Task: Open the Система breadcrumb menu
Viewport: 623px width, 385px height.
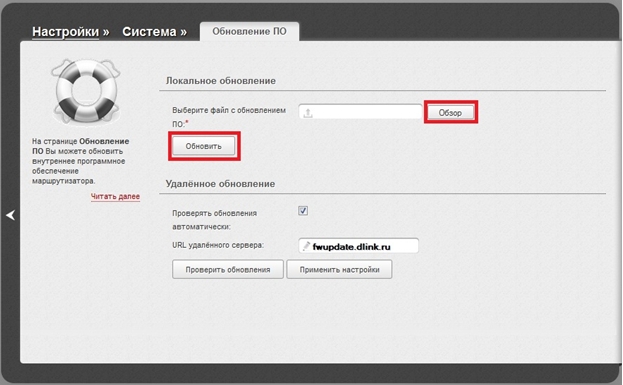Action: [149, 32]
